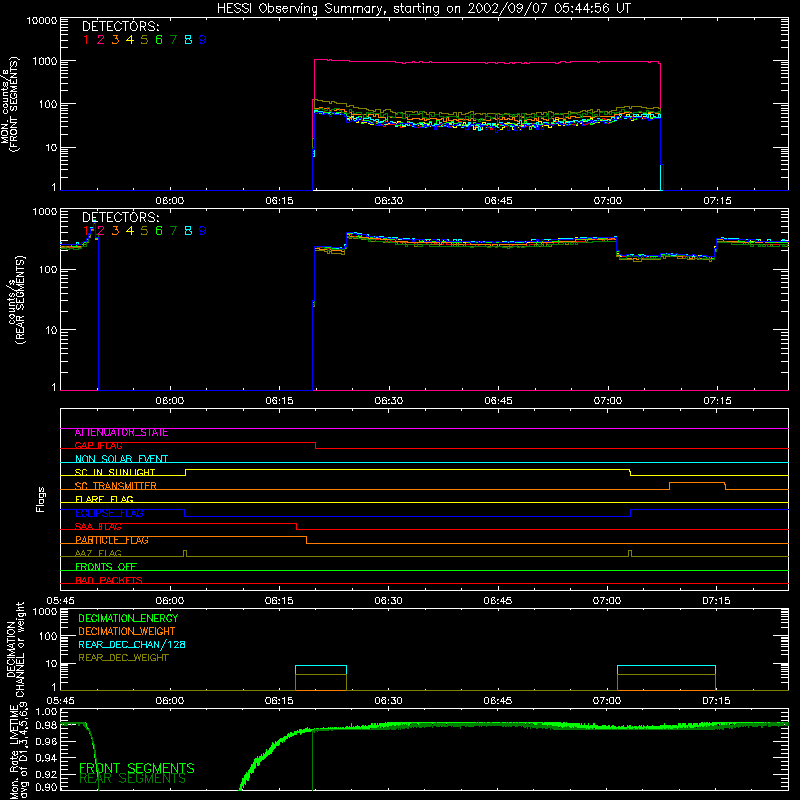Click the DECIMATION_WEIGHT legend entry
Viewport: 800px width, 800px height.
pos(127,632)
